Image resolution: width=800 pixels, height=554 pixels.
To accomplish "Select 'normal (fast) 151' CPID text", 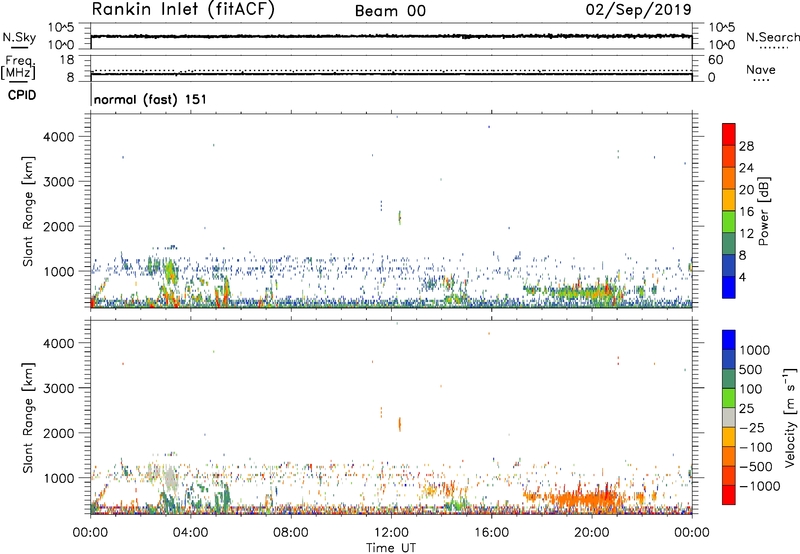I will (x=151, y=99).
